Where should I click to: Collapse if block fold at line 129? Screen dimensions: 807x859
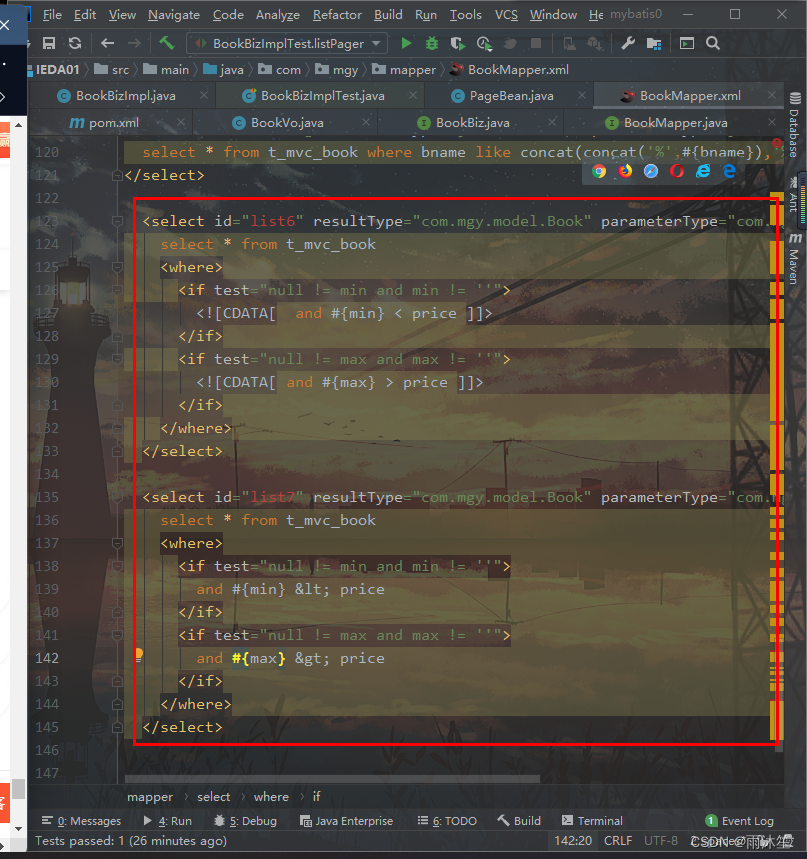[117, 359]
